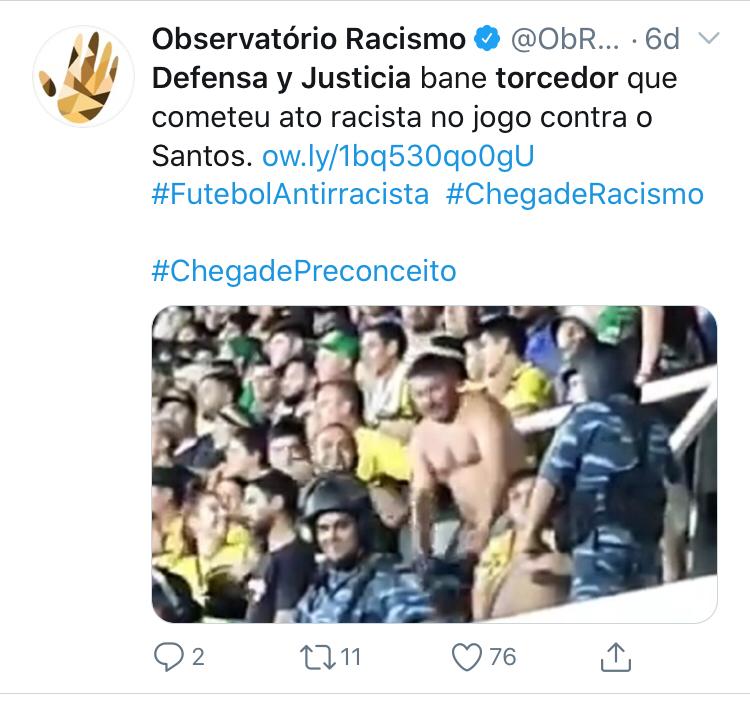Viewport: 750px width, 701px height.
Task: Click the retweet count 11
Action: click(x=351, y=657)
